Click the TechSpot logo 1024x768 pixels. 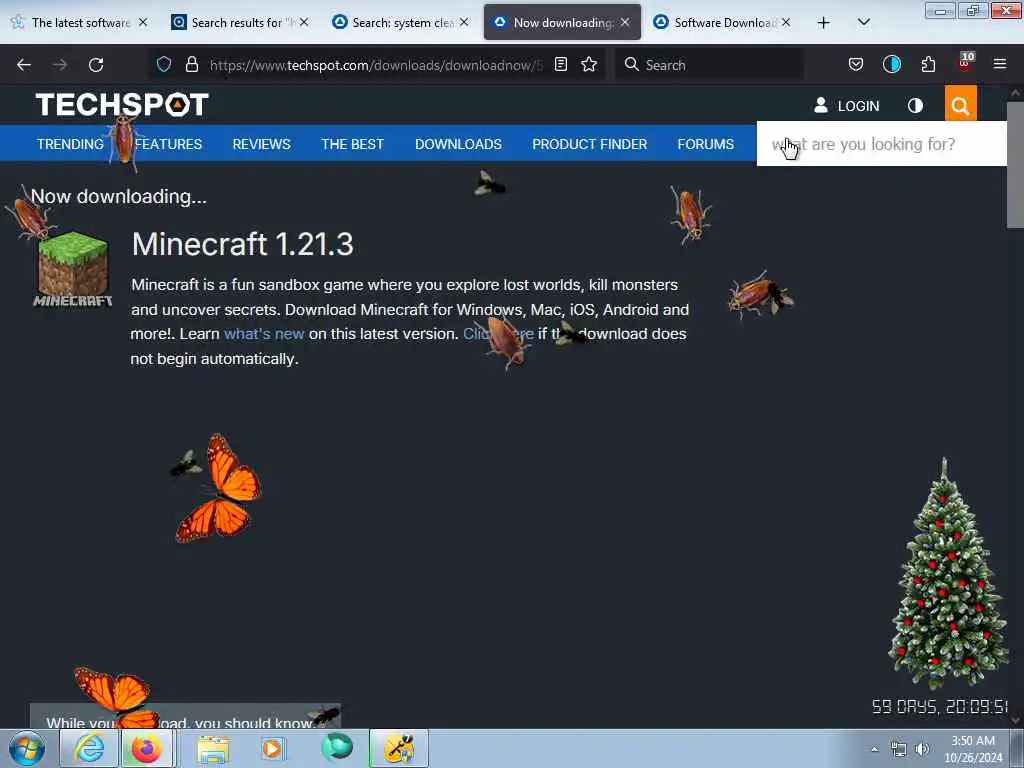pos(122,104)
